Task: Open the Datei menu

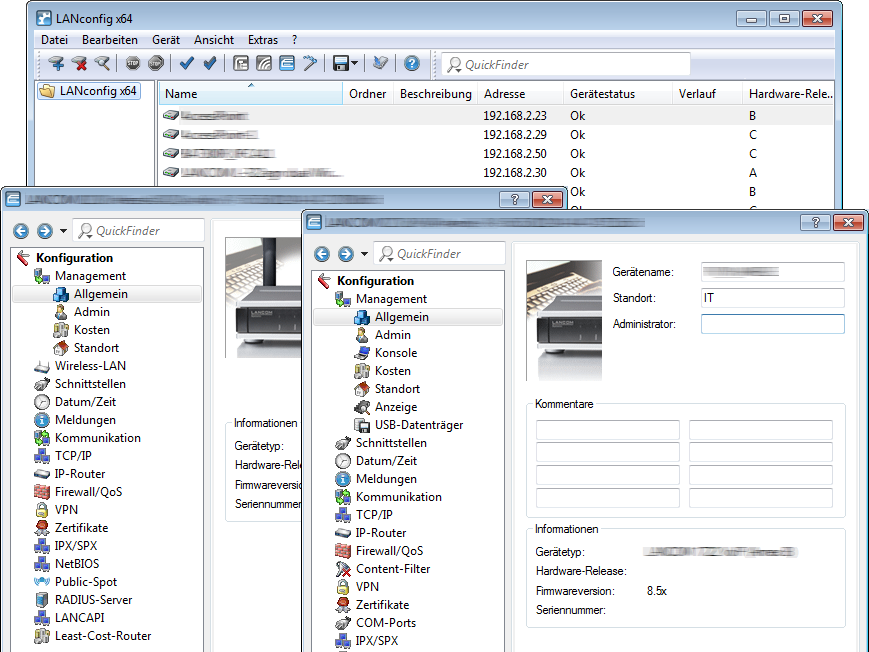Action: coord(54,40)
